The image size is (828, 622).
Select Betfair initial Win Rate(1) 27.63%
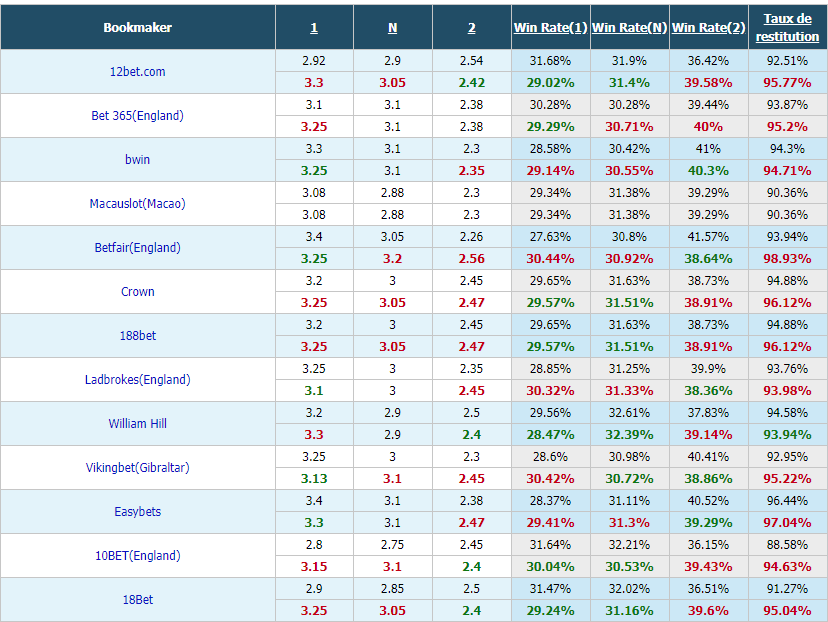(x=550, y=237)
